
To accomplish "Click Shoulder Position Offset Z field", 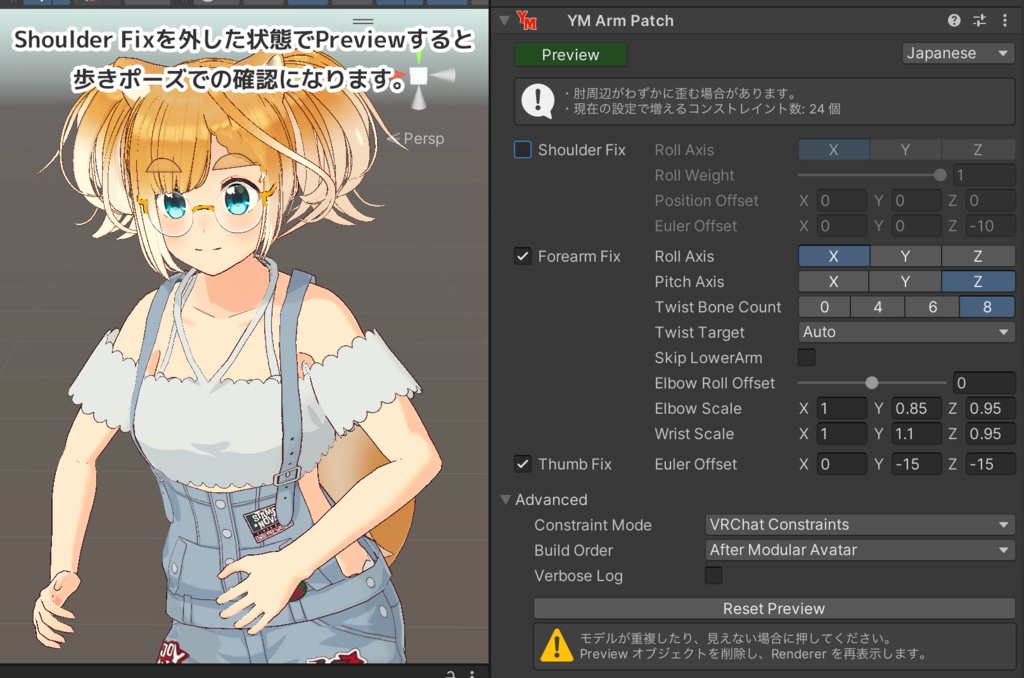I will pos(990,201).
